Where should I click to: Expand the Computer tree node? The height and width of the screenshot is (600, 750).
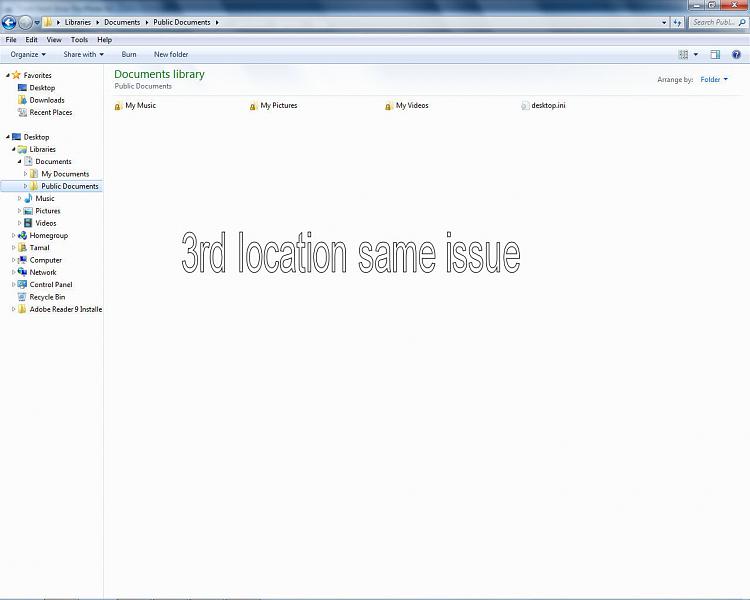coord(13,260)
